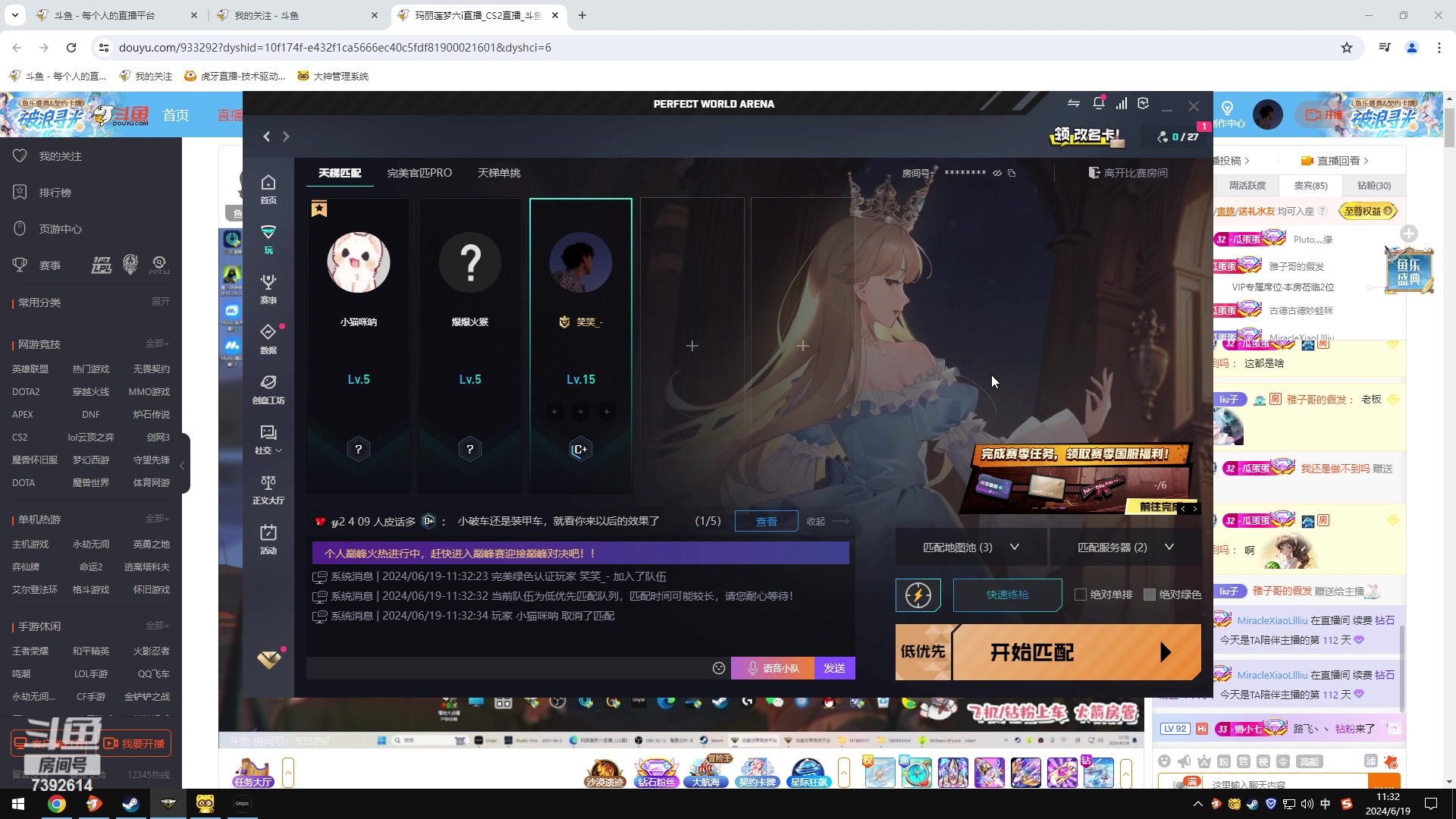This screenshot has height=819, width=1456.
Task: Go forward with the arena right arrow
Action: (286, 136)
